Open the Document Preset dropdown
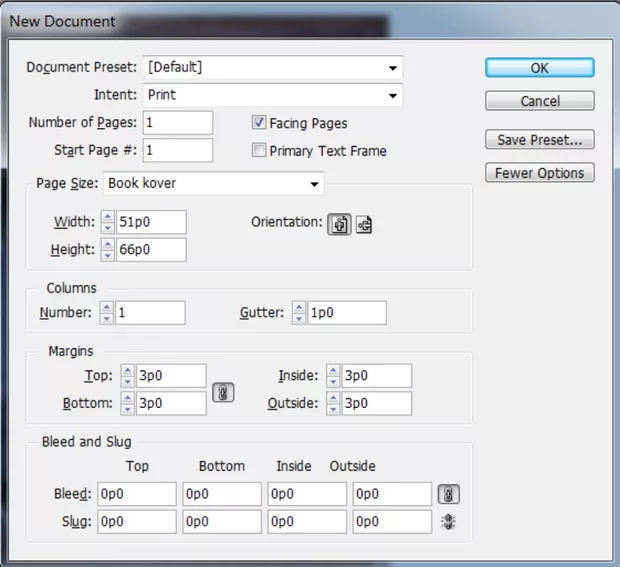The height and width of the screenshot is (567, 620). pos(273,67)
